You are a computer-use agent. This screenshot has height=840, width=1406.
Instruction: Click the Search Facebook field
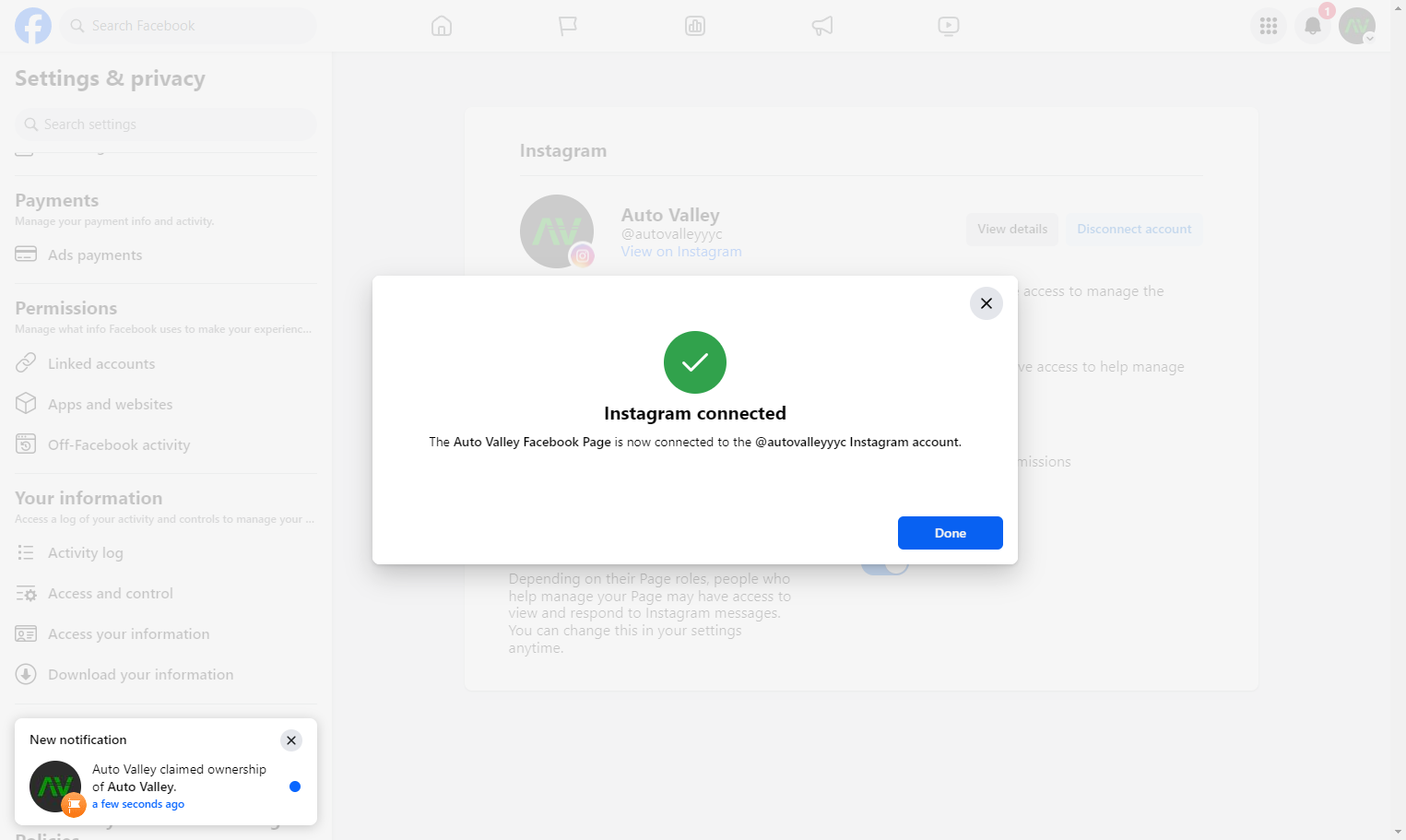[x=188, y=26]
